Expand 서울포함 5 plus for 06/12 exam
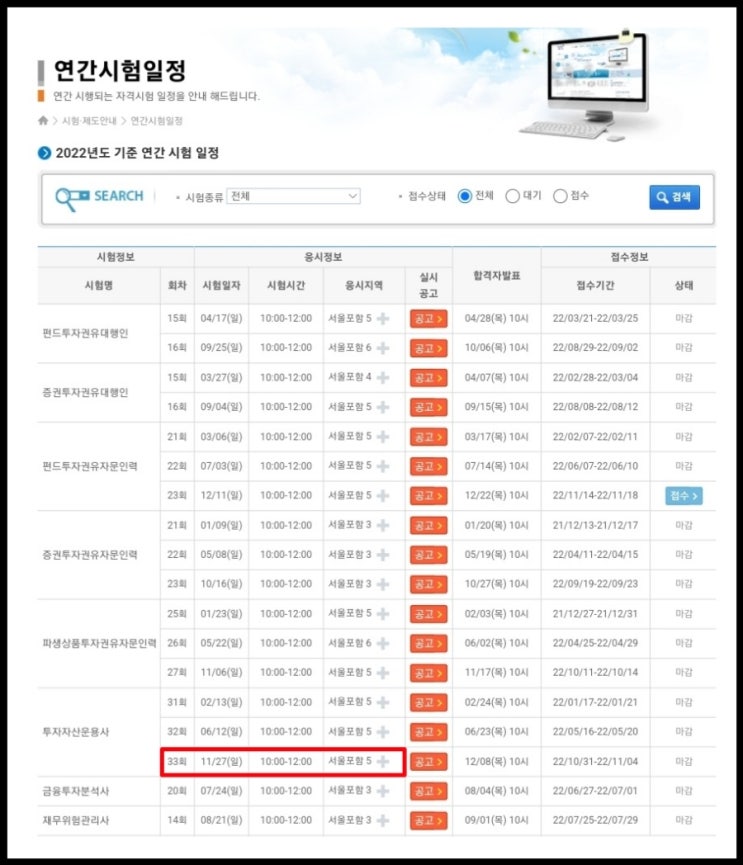The width and height of the screenshot is (743, 865). pos(383,731)
